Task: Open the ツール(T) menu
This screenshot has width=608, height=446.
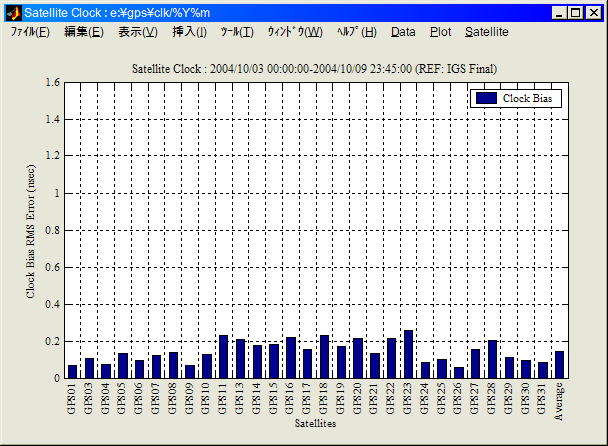Action: pyautogui.click(x=237, y=32)
